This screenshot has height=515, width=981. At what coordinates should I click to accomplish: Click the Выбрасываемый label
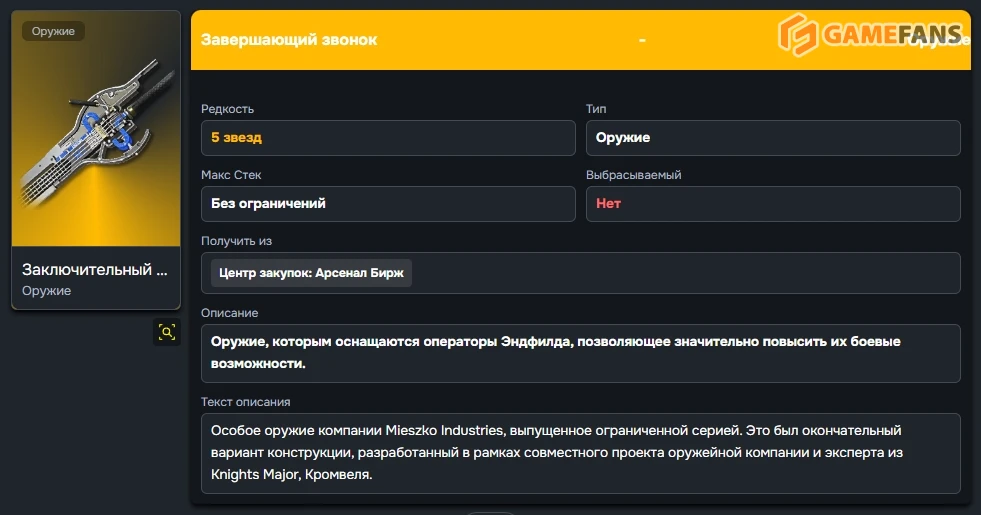[634, 175]
